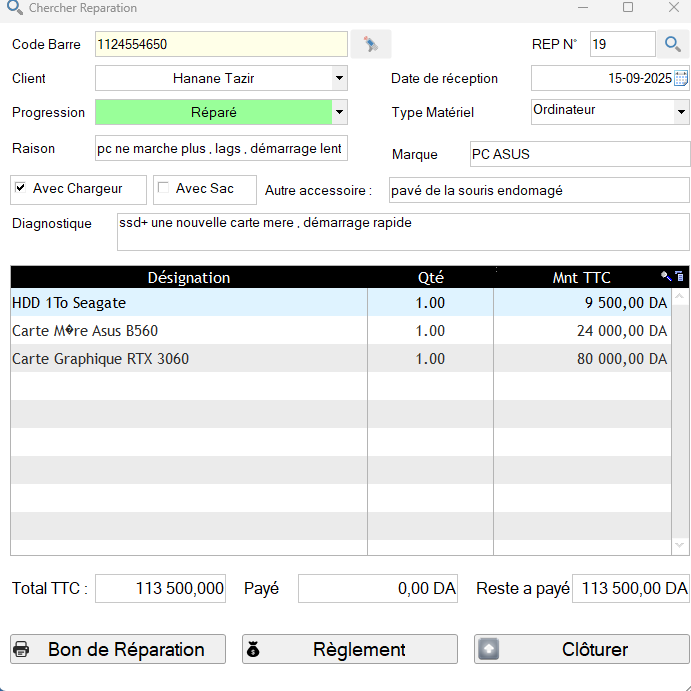This screenshot has height=691, width=691.
Task: Enable the Avec Sac checkbox
Action: 163,188
